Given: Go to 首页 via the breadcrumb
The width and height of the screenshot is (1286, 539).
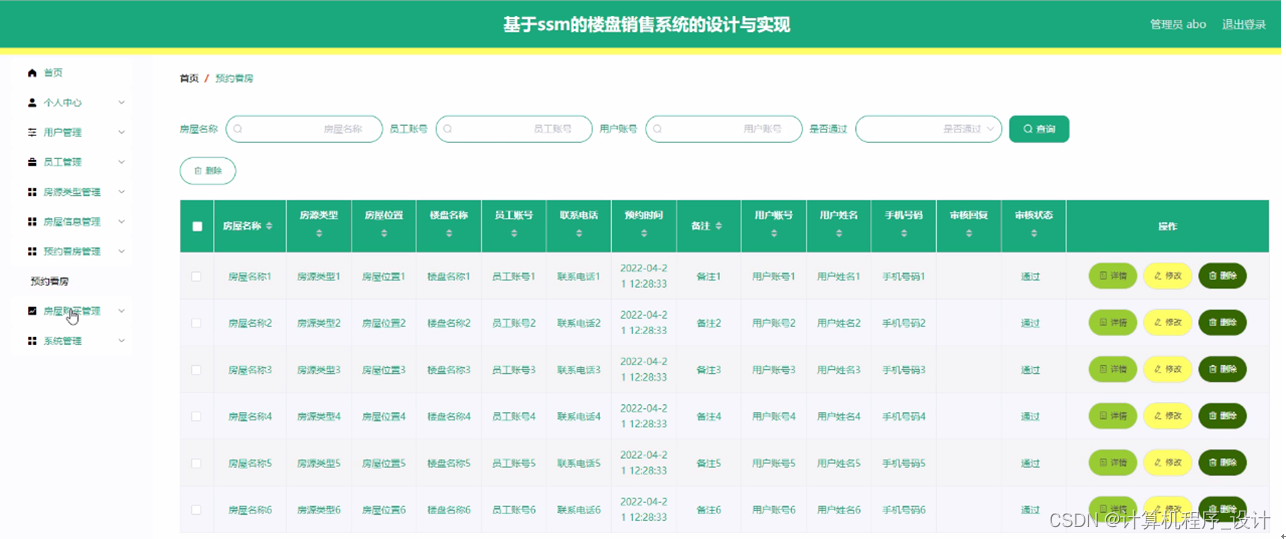Looking at the screenshot, I should [189, 78].
